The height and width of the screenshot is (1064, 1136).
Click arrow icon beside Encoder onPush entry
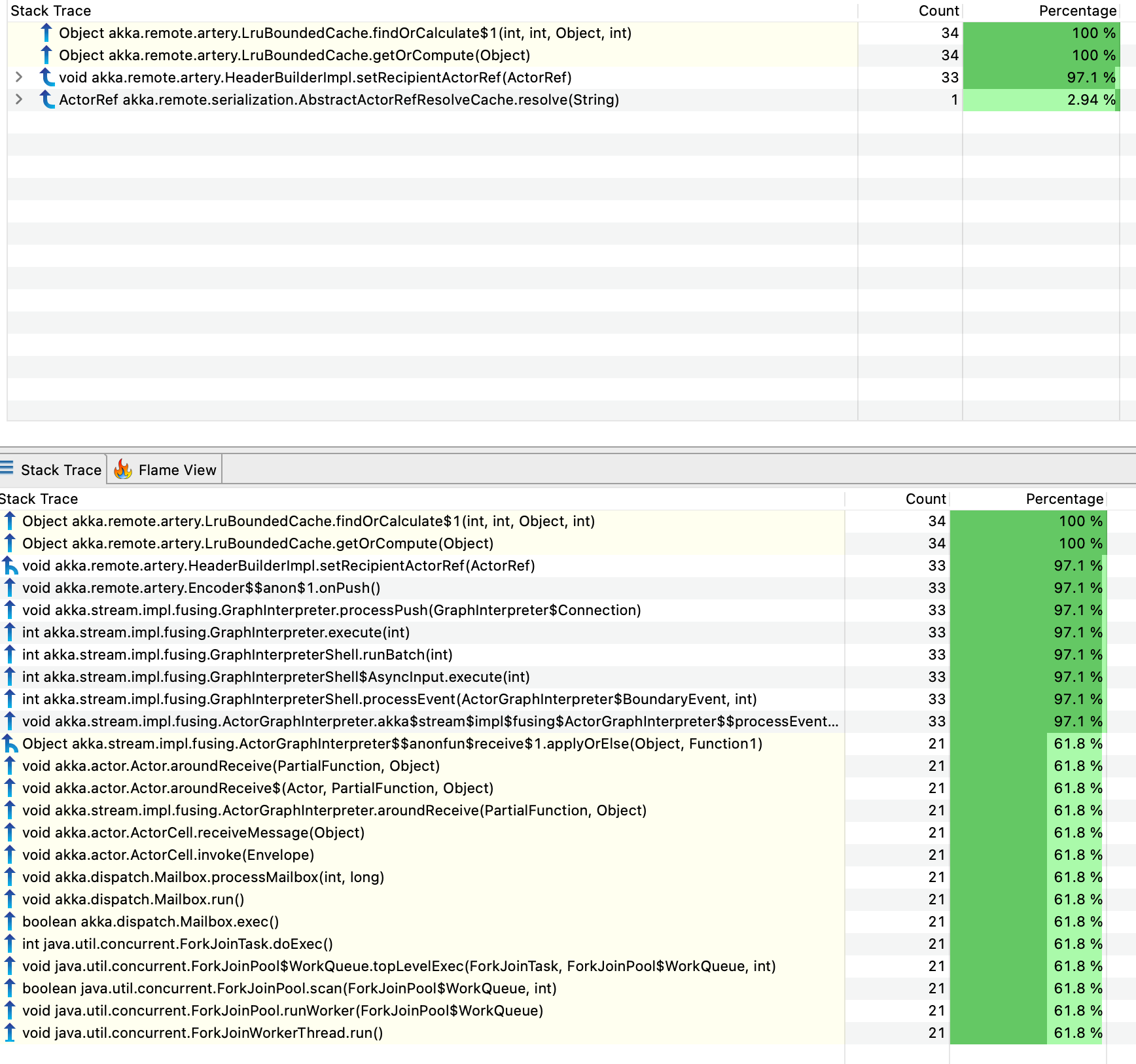tap(9, 588)
